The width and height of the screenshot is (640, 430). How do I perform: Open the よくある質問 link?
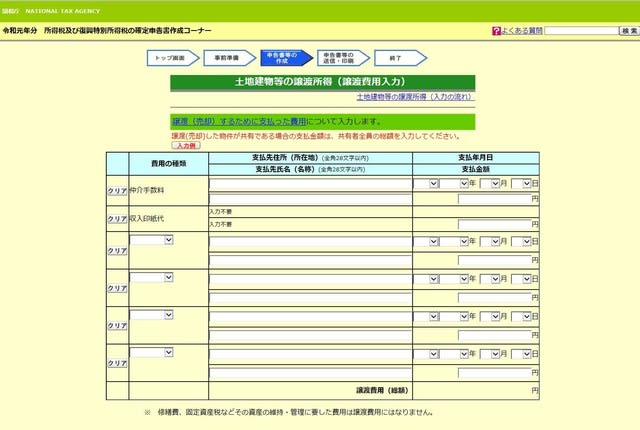point(522,31)
